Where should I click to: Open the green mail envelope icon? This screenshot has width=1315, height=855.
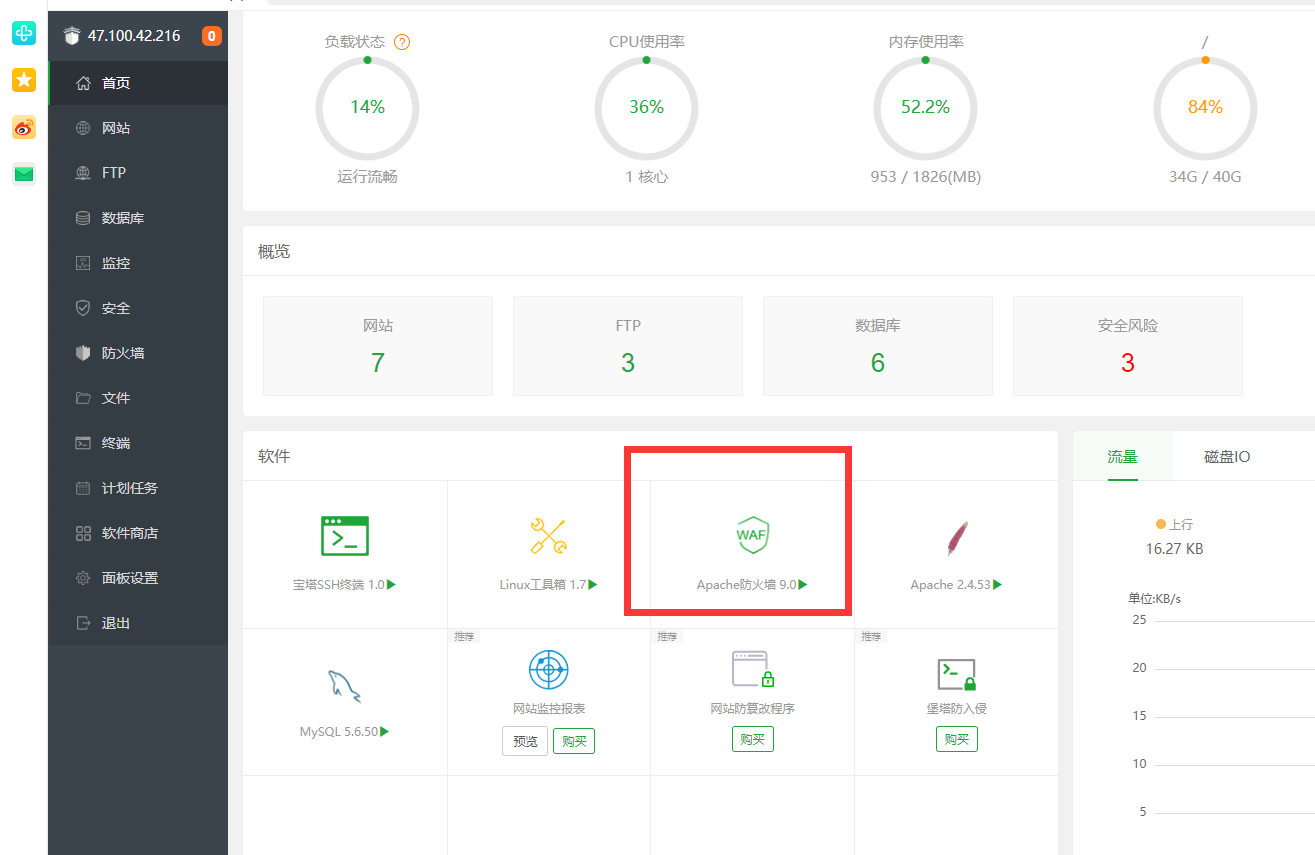pos(24,174)
